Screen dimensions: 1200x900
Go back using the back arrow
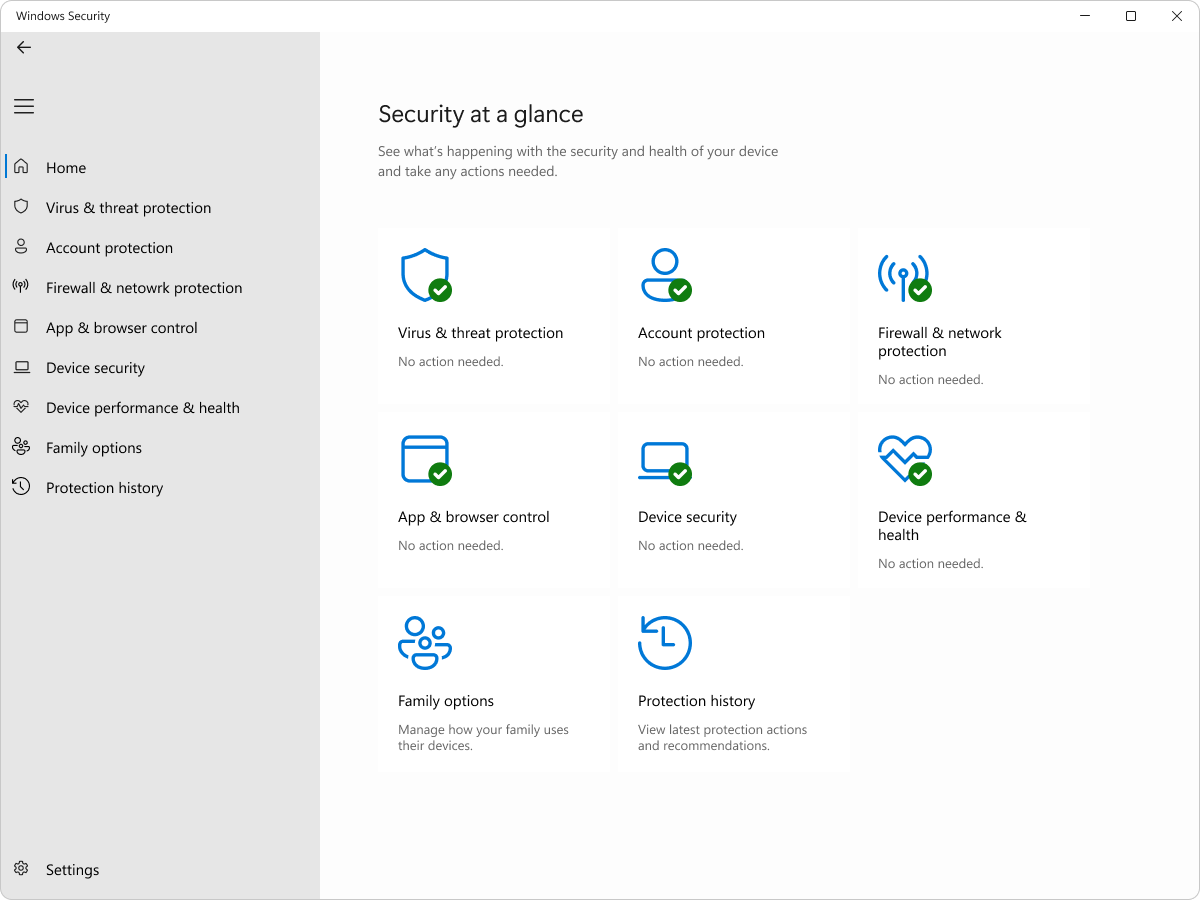24,47
